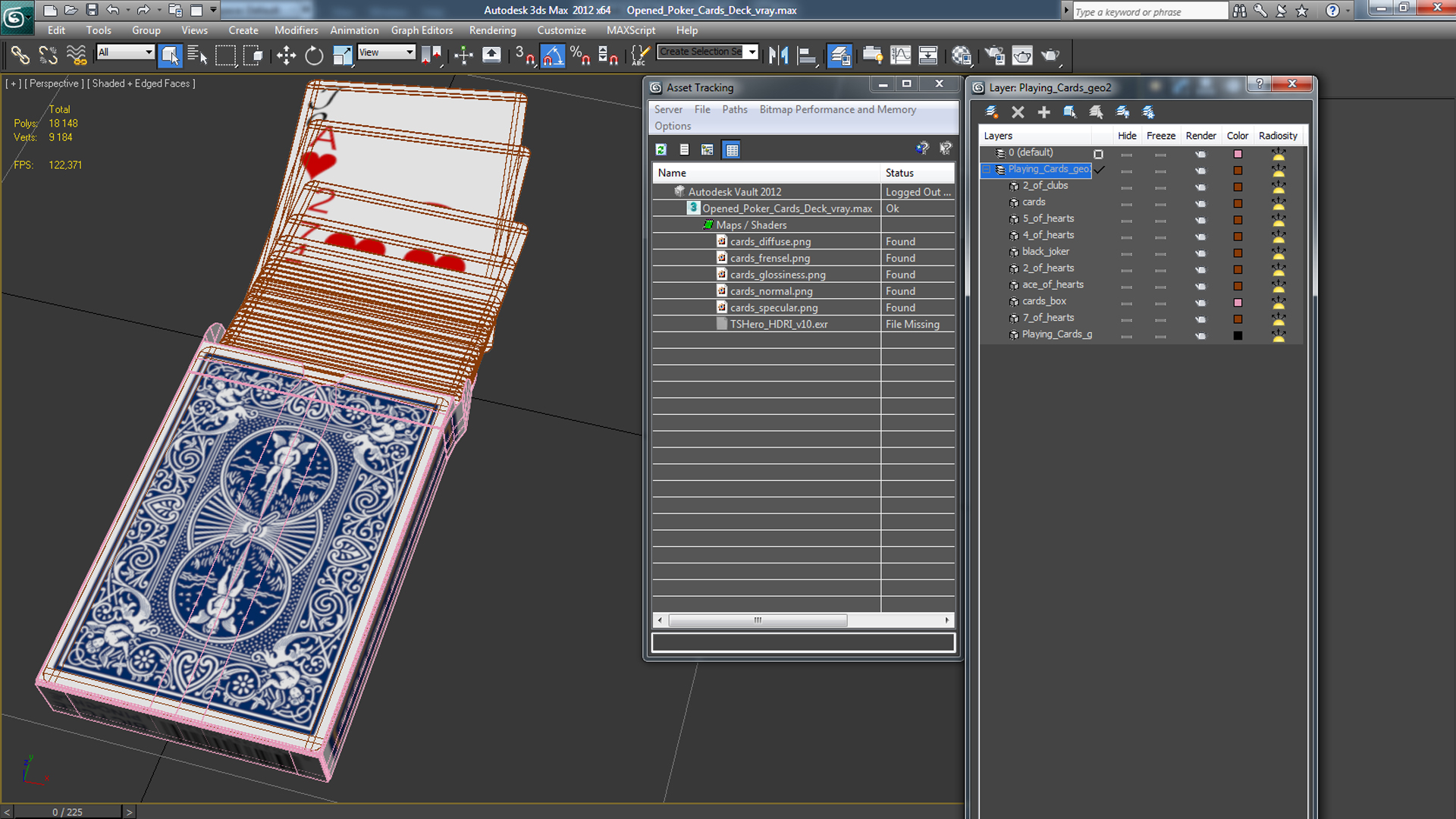Image resolution: width=1456 pixels, height=819 pixels.
Task: Click the Align tool icon
Action: [806, 55]
